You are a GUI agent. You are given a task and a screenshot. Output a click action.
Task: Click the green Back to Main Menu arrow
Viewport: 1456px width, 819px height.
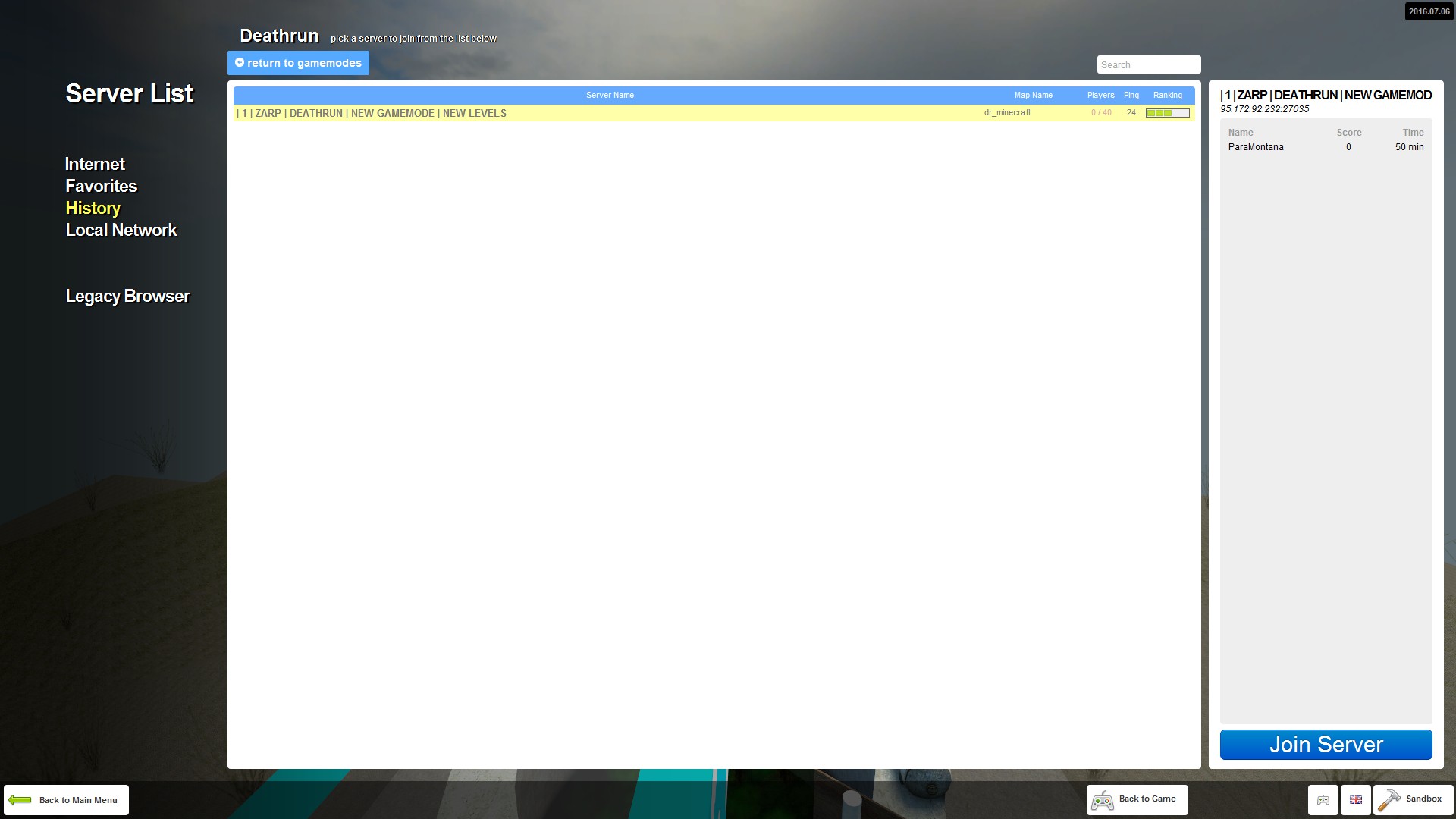pos(20,799)
